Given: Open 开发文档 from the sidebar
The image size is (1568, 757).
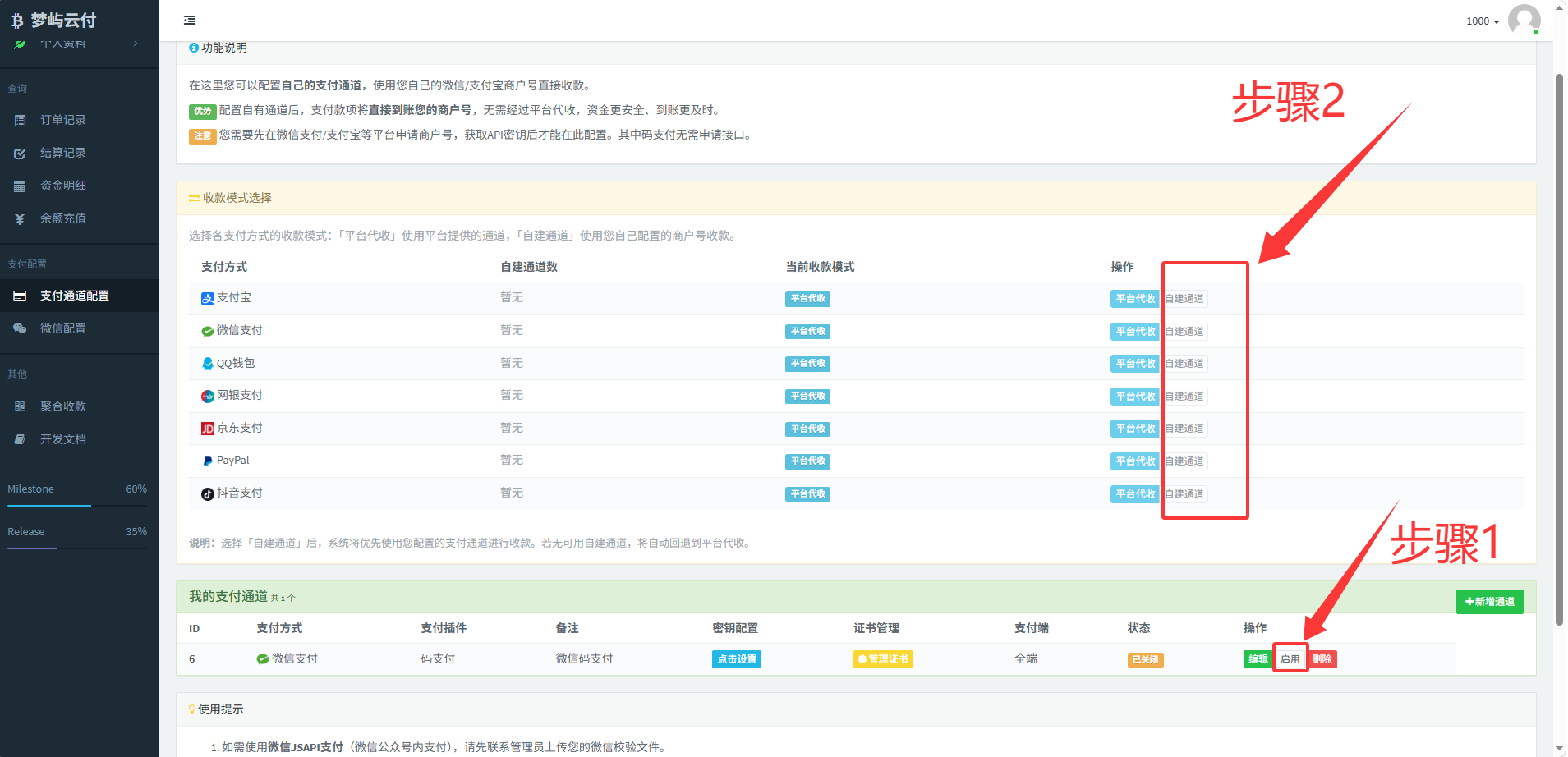Looking at the screenshot, I should pos(80,439).
